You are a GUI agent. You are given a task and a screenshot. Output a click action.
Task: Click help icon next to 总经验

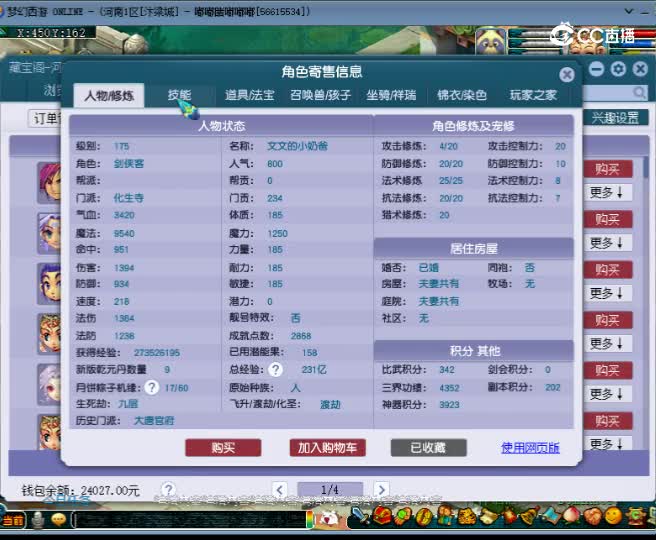tap(275, 369)
